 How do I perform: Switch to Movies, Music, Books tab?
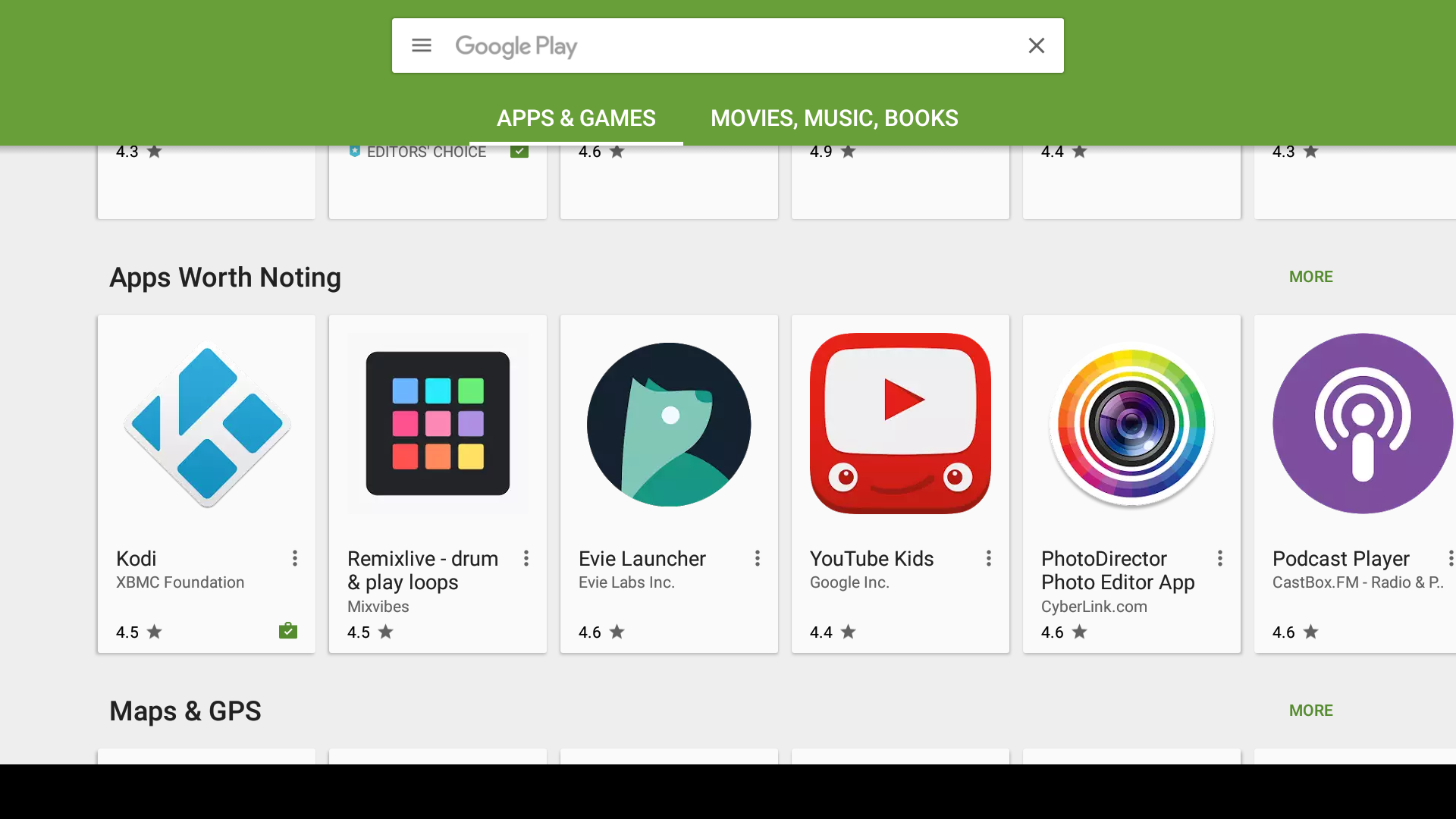[834, 118]
